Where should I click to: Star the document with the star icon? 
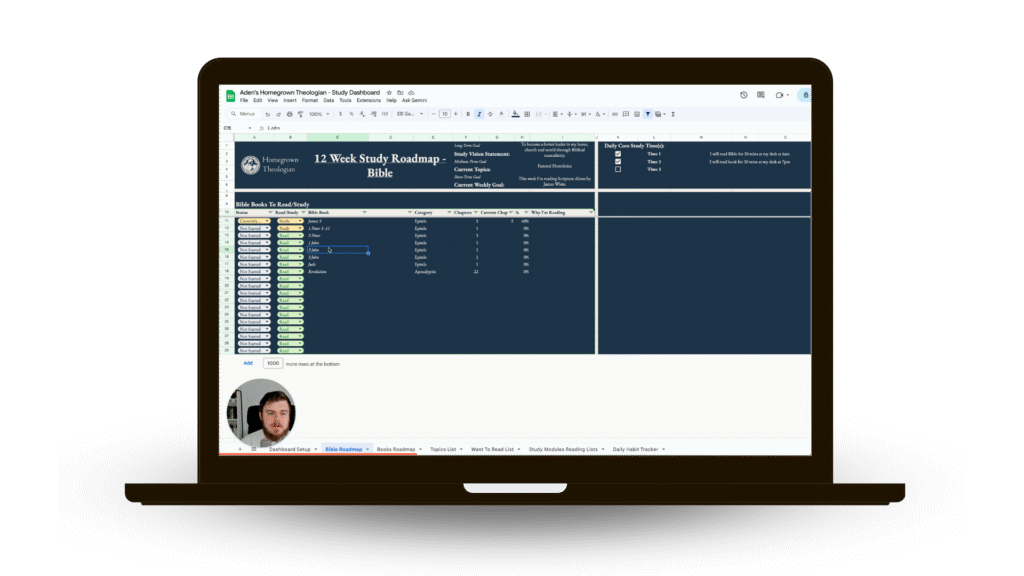coord(389,92)
